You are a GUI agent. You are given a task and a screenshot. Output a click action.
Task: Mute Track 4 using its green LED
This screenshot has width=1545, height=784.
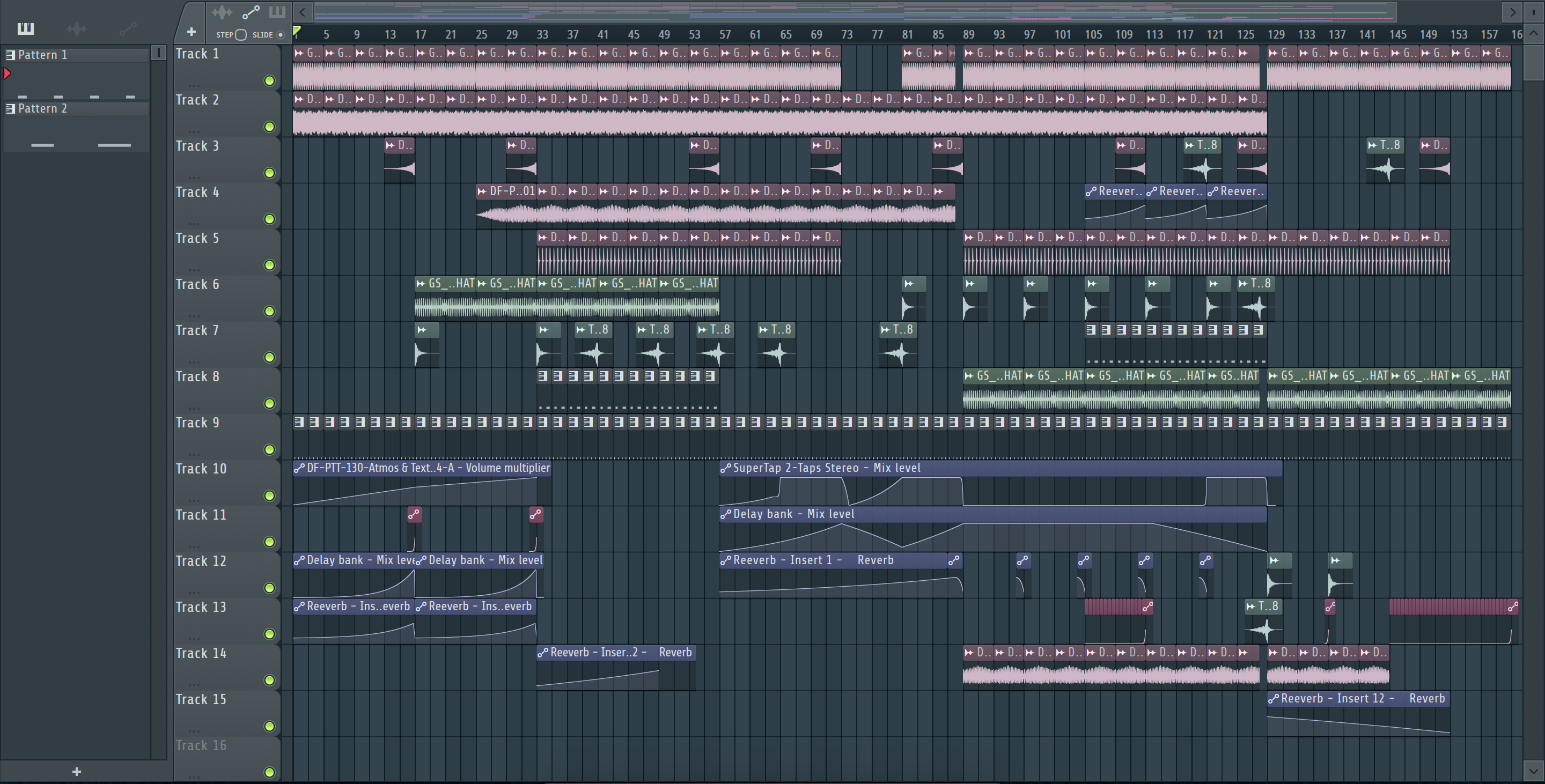pos(270,219)
